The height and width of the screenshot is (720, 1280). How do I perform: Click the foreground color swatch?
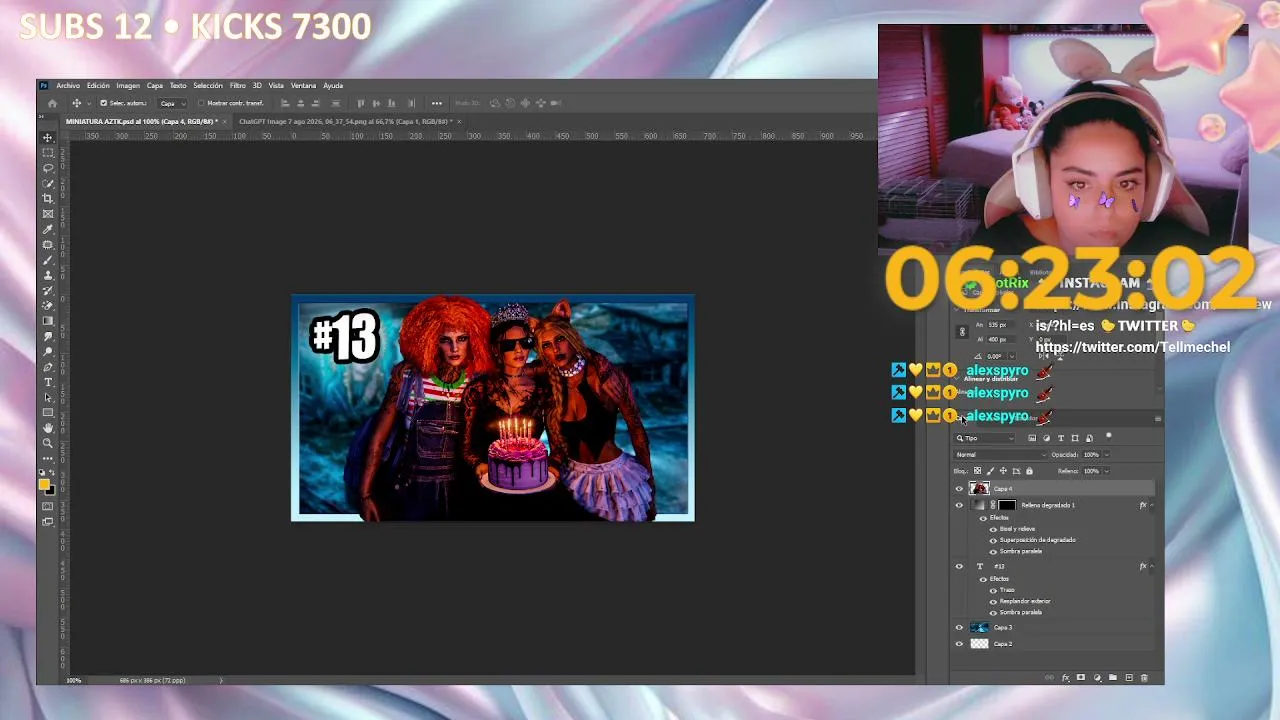click(45, 485)
